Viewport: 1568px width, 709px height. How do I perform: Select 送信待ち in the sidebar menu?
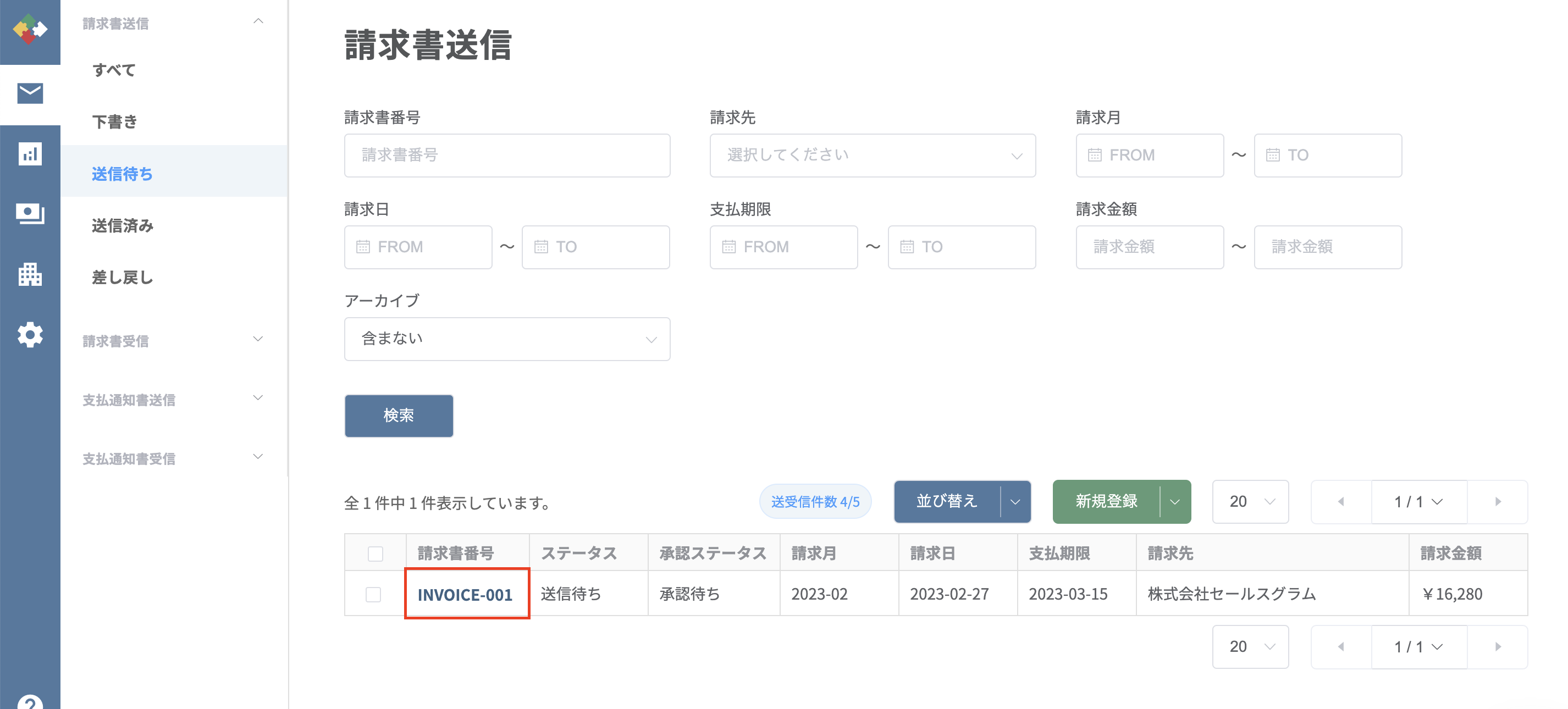click(122, 174)
